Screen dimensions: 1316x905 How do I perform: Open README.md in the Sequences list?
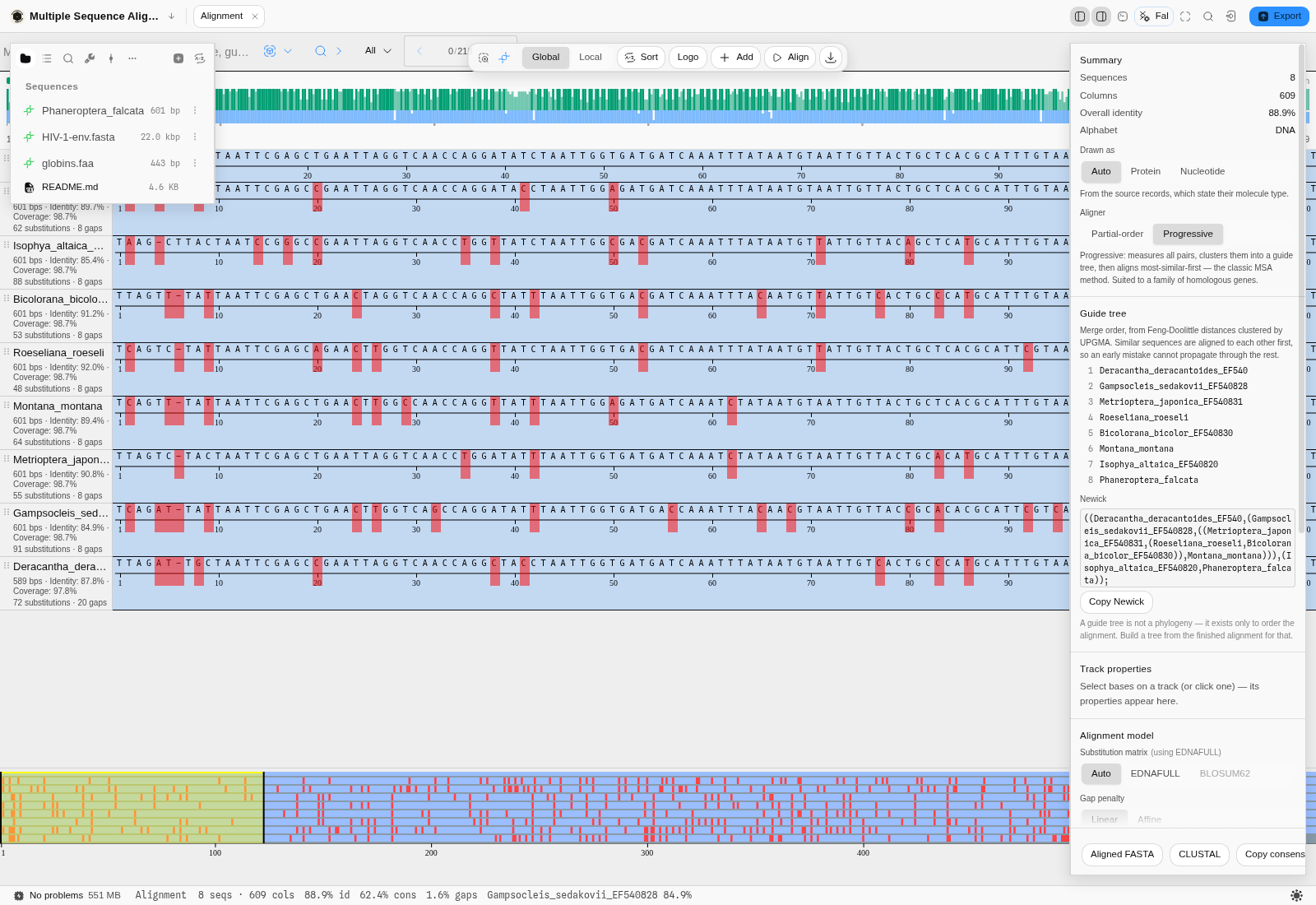[x=111, y=187]
